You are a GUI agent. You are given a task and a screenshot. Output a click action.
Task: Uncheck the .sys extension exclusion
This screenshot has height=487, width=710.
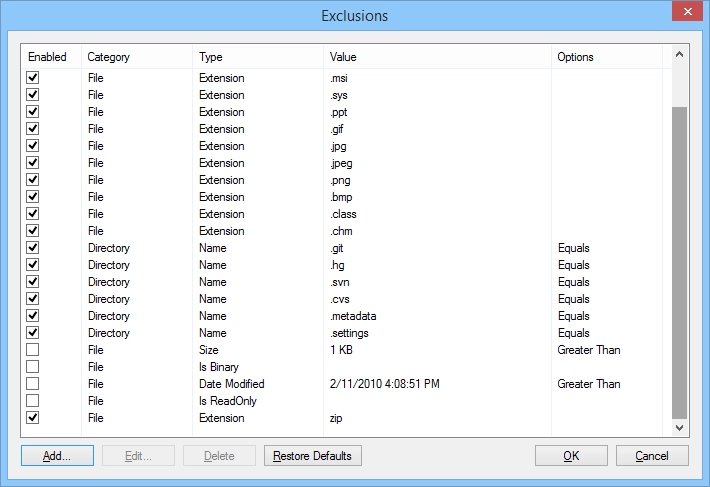click(33, 95)
